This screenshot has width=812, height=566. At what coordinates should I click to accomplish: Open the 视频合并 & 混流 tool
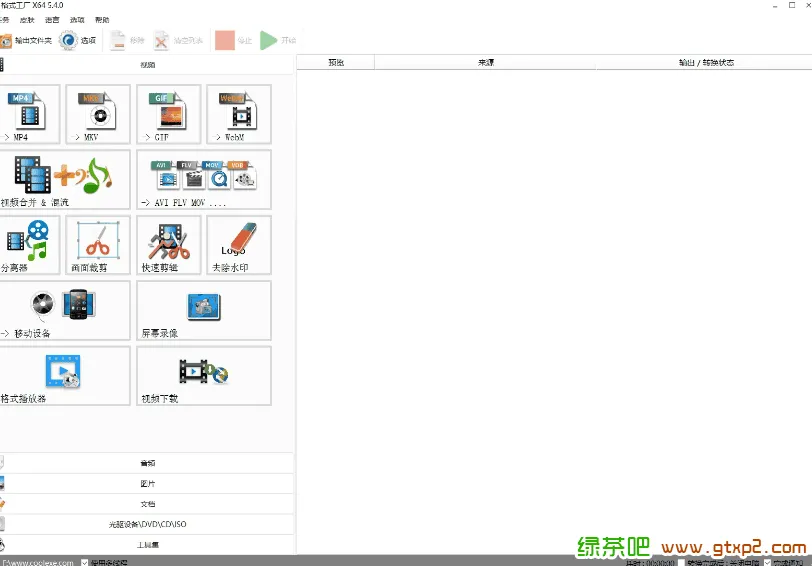tap(64, 179)
